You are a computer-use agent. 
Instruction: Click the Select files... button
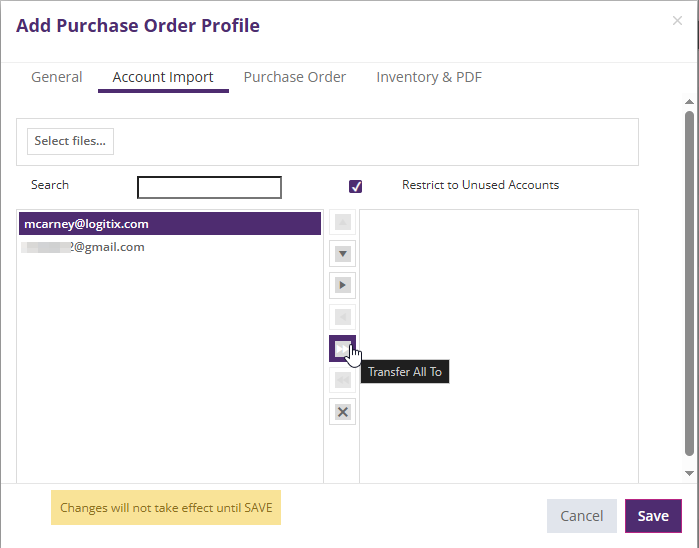[x=70, y=141]
